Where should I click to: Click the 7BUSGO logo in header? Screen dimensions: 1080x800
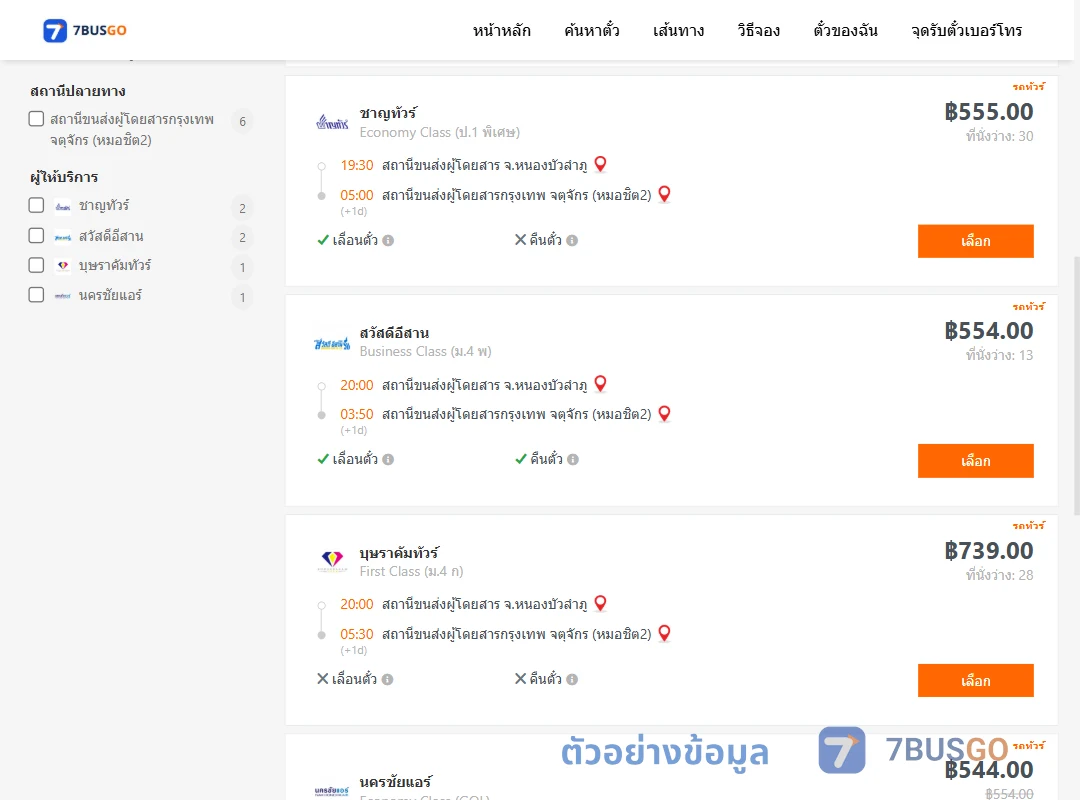[85, 30]
